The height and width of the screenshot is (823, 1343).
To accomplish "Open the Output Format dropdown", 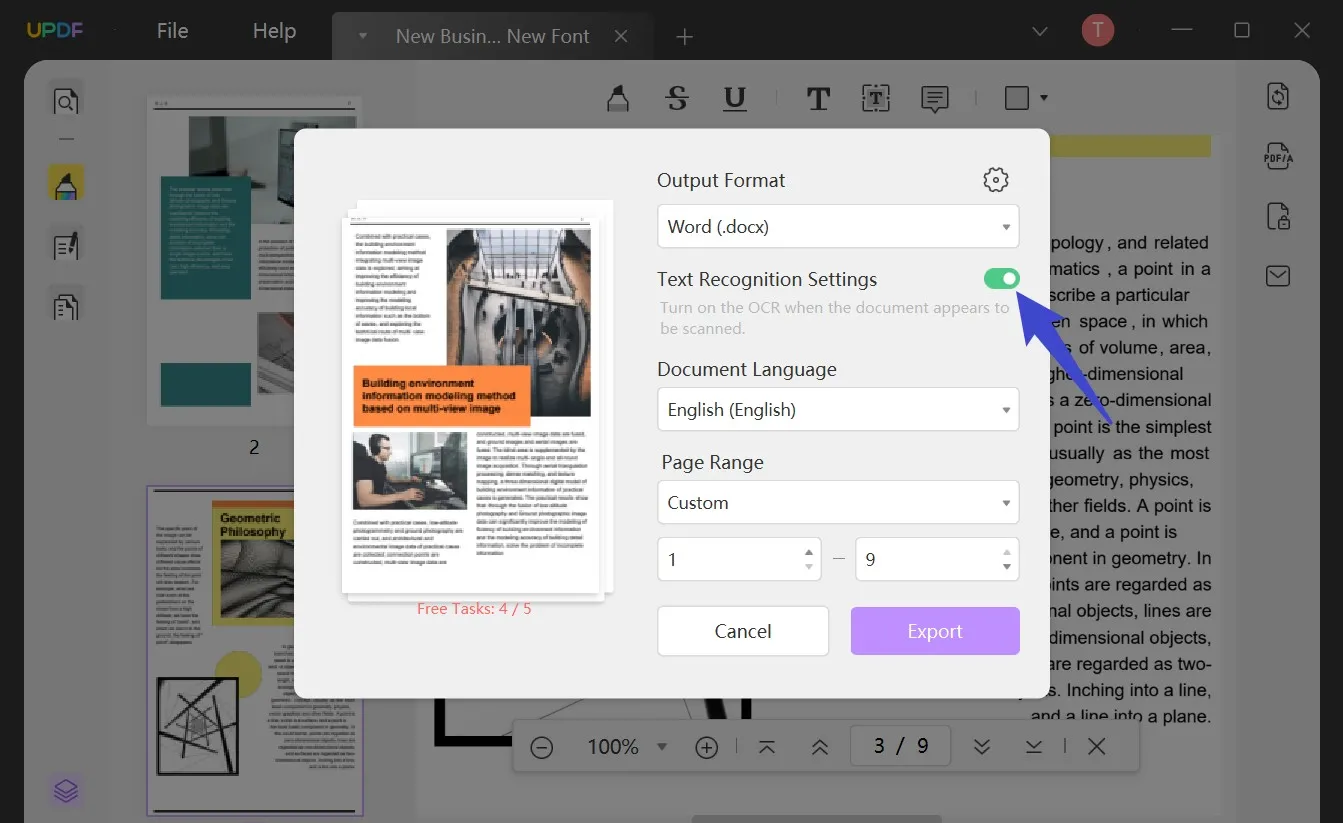I will (837, 227).
